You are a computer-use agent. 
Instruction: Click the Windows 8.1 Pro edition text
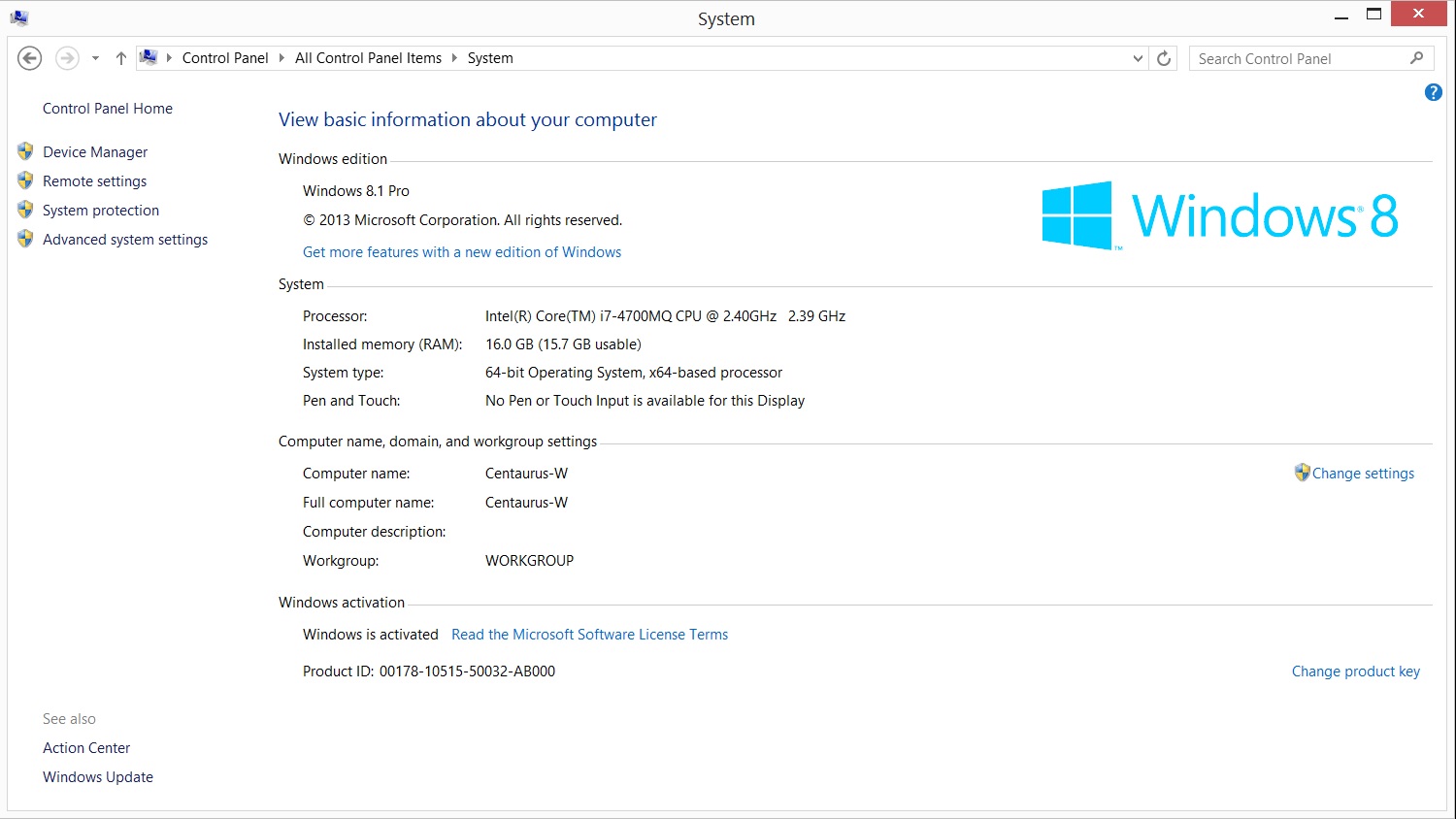[x=356, y=191]
